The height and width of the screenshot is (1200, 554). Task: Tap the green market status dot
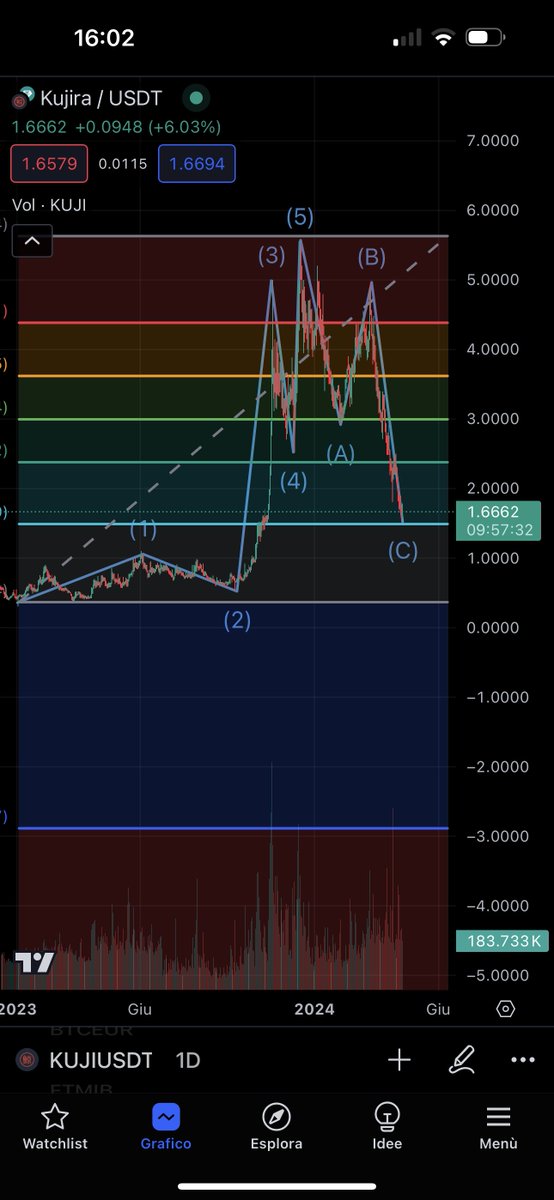click(x=197, y=98)
